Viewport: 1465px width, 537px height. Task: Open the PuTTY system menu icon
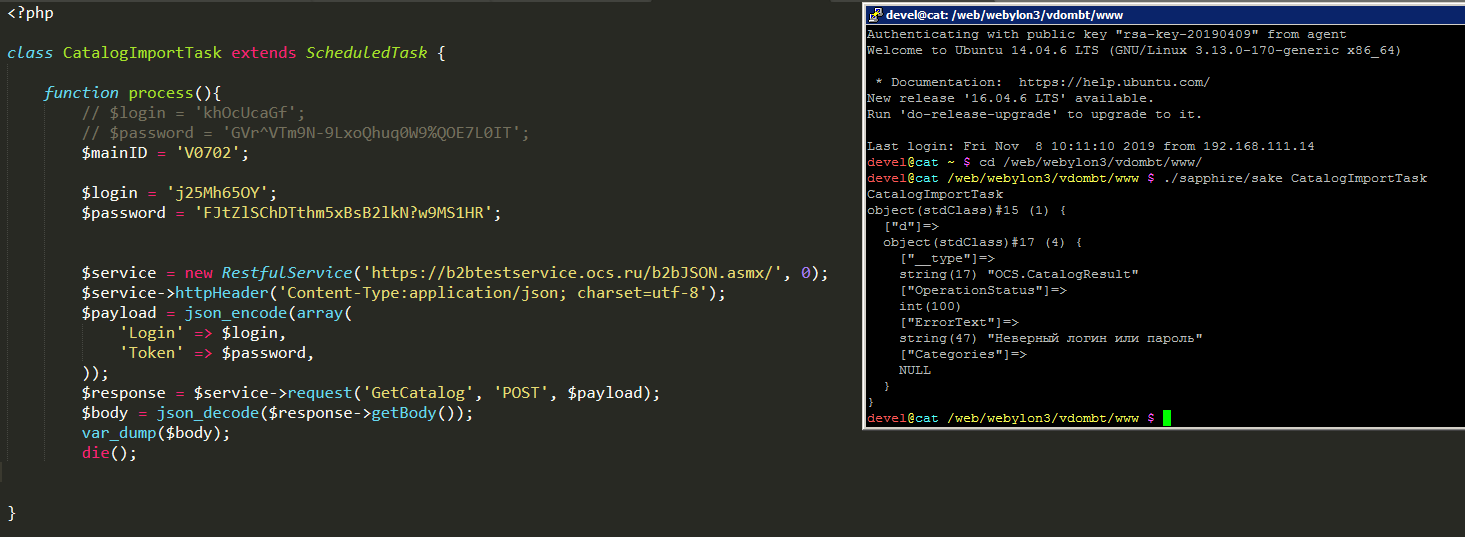pos(875,14)
